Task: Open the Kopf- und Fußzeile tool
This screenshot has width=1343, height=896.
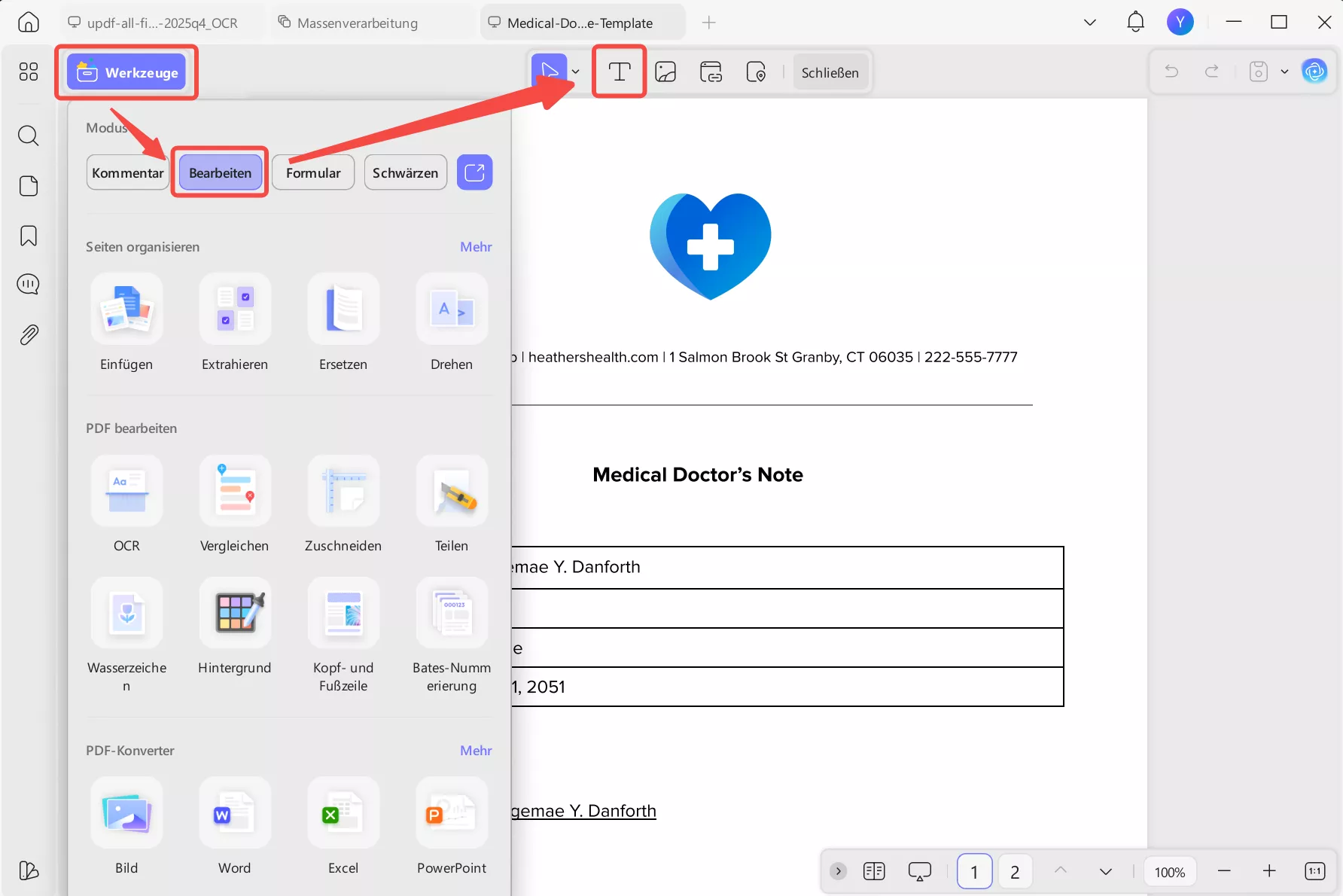Action: pyautogui.click(x=343, y=635)
